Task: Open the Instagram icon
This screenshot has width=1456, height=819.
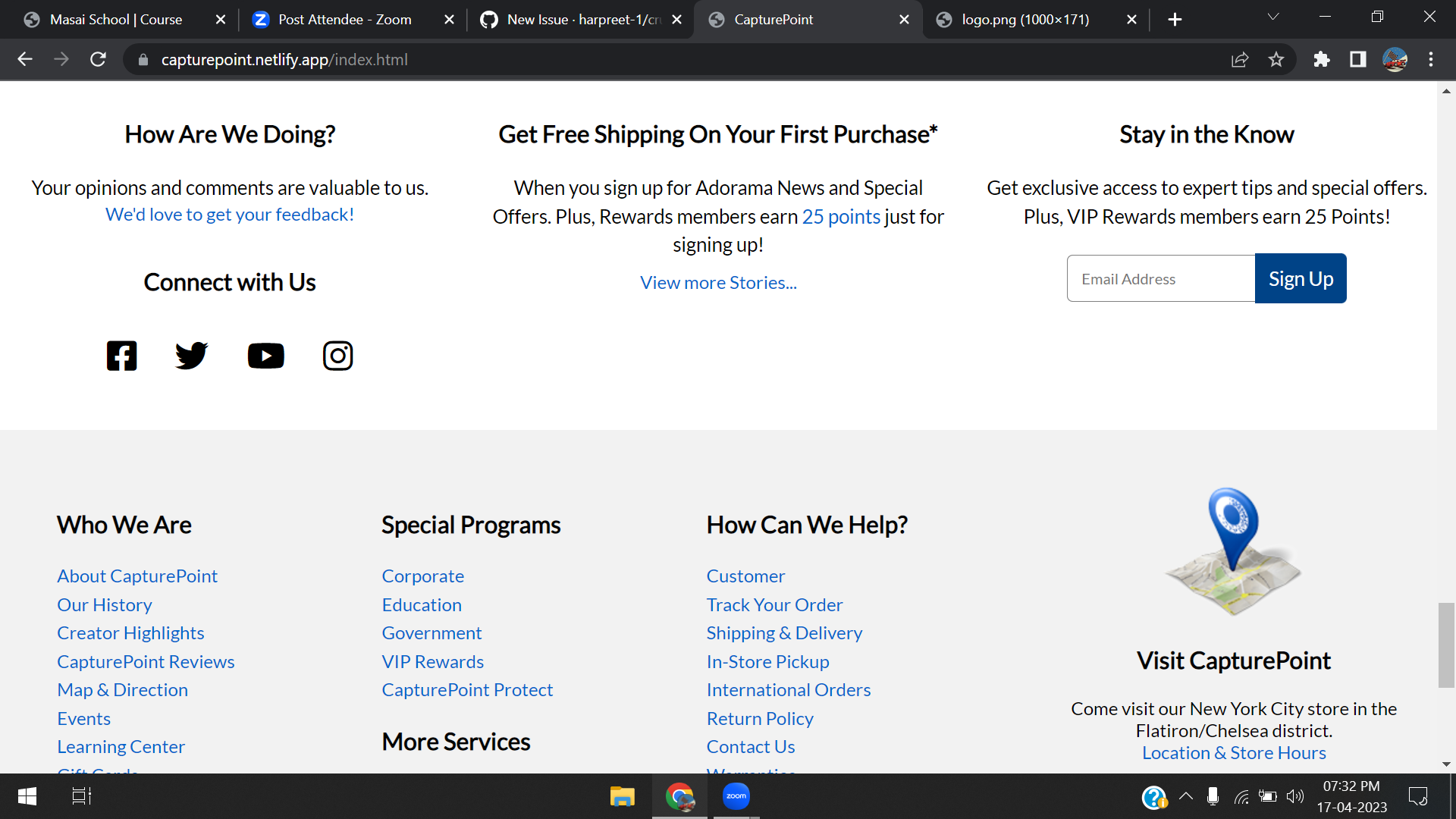Action: [337, 356]
